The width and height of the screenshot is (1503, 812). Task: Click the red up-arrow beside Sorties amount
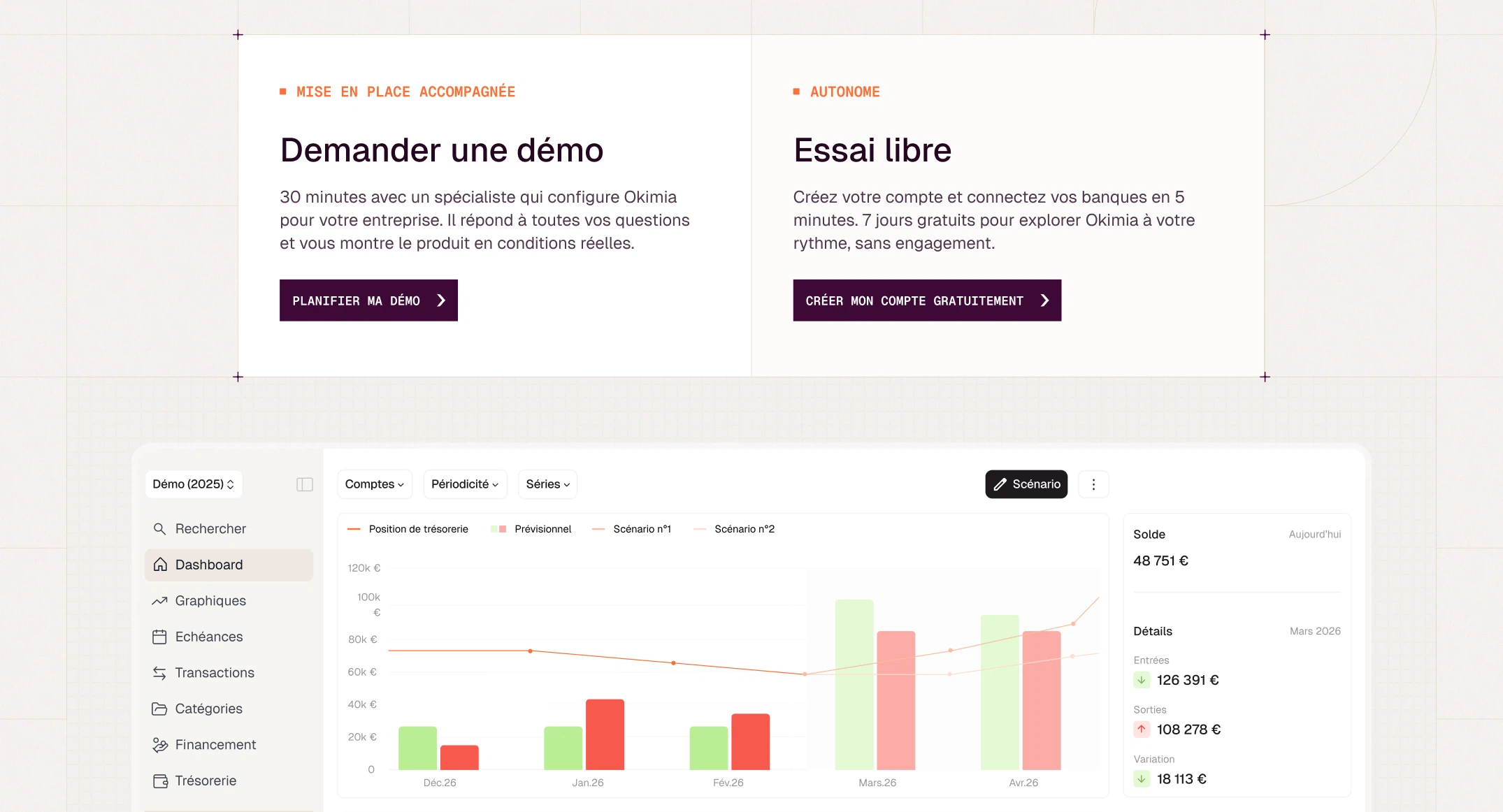pos(1142,730)
